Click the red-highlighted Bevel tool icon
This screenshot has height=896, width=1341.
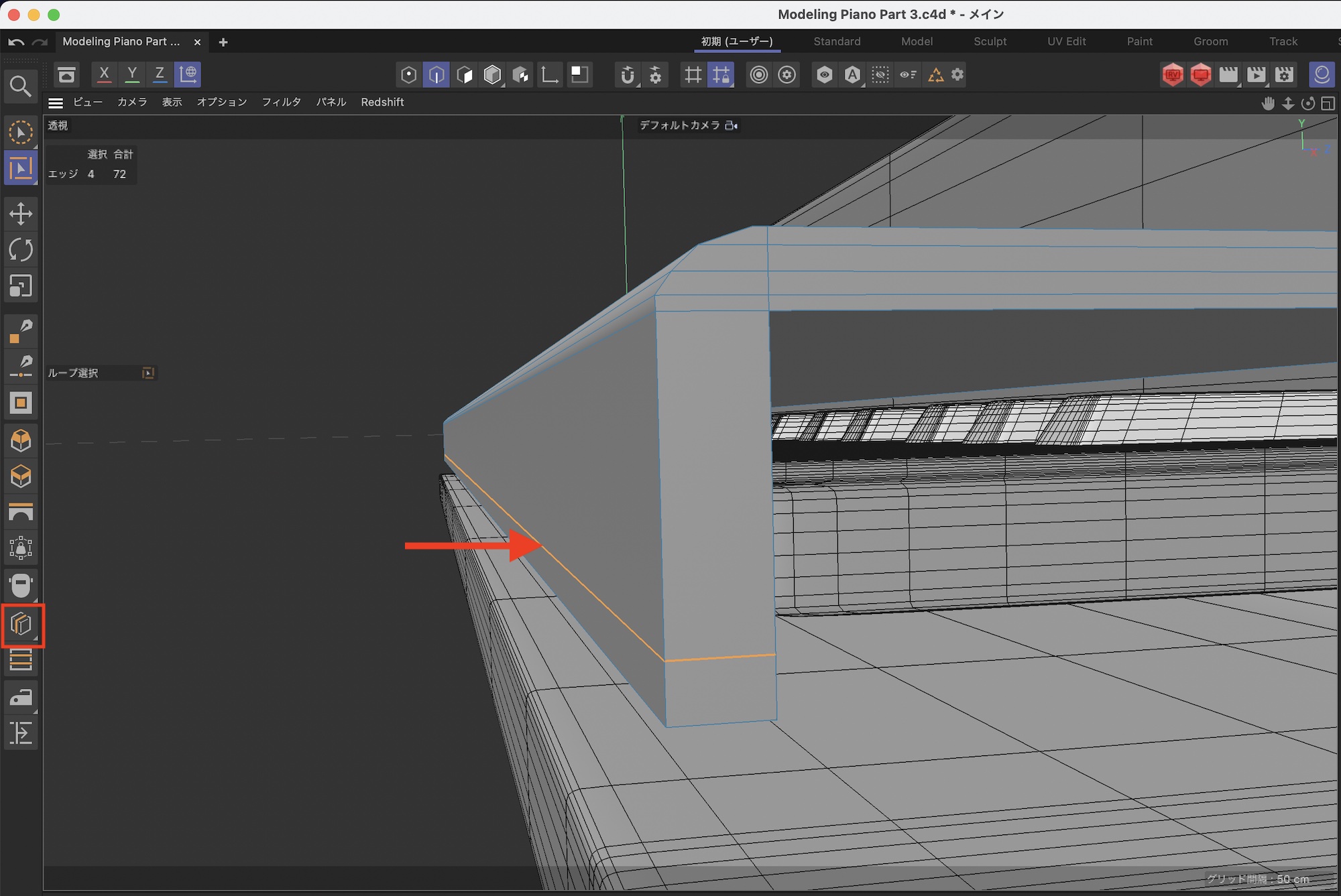coord(22,625)
